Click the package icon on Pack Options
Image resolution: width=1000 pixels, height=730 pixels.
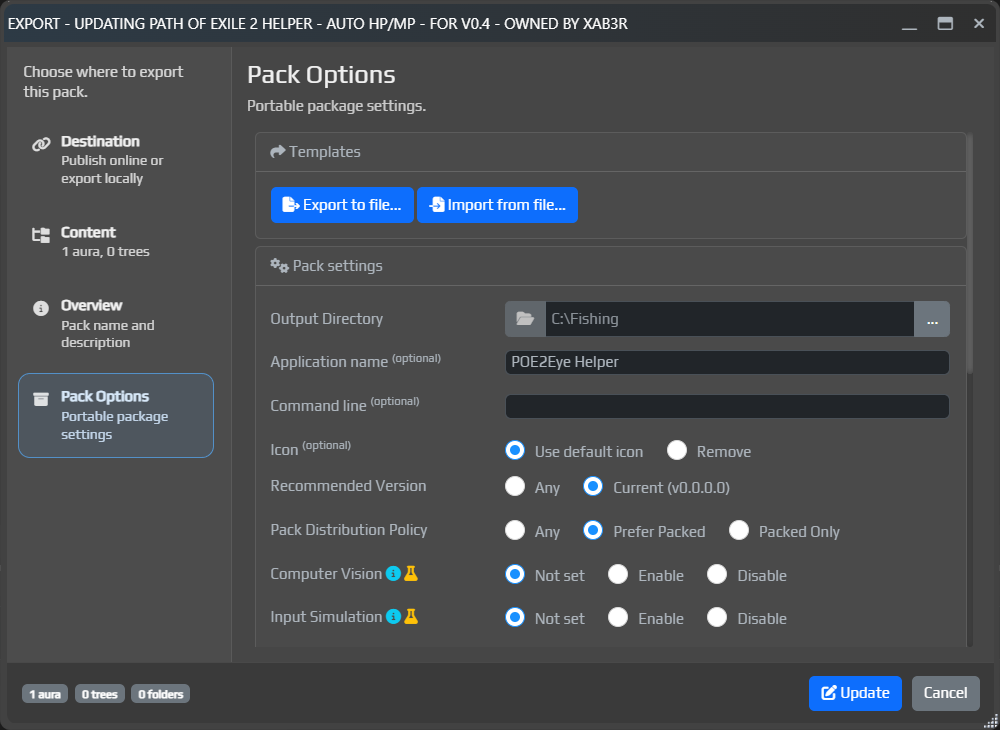[x=41, y=396]
